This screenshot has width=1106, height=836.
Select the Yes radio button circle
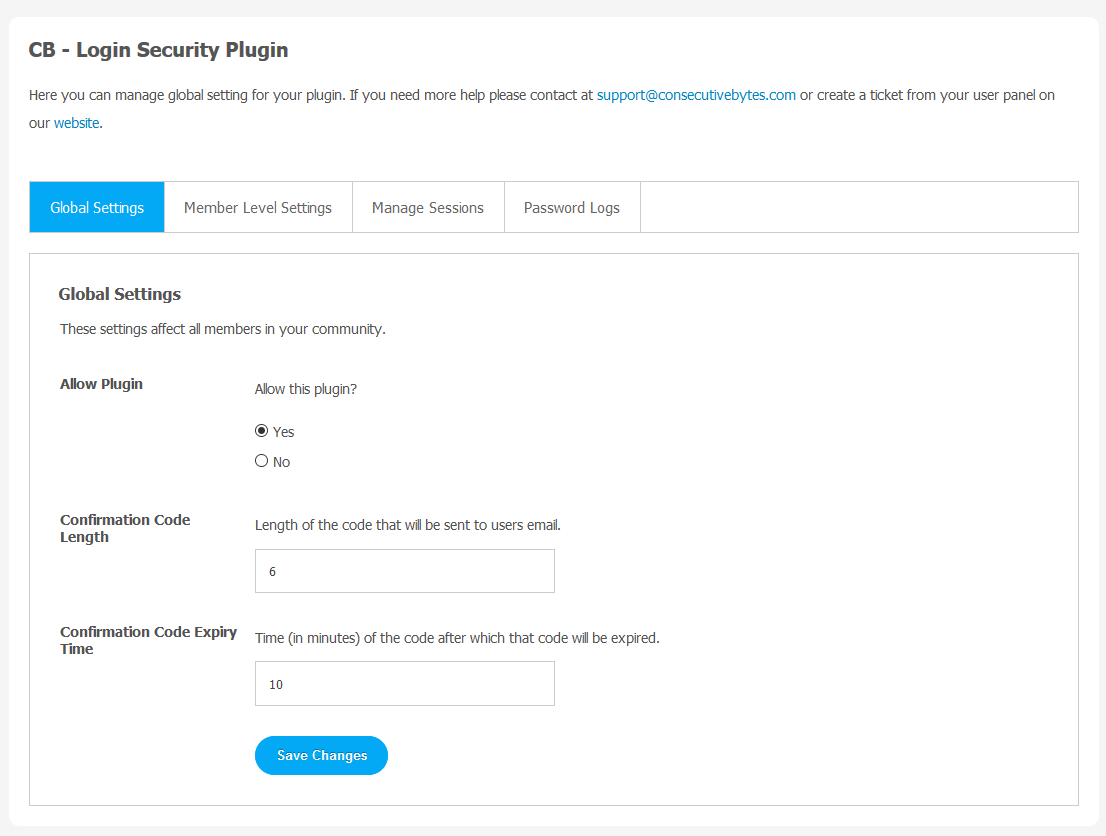(262, 431)
